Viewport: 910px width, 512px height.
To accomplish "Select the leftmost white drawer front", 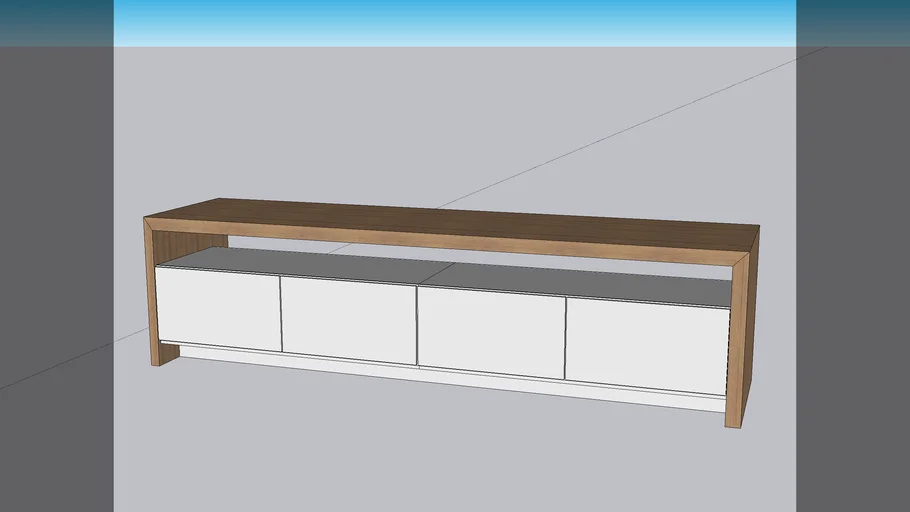I will point(218,308).
